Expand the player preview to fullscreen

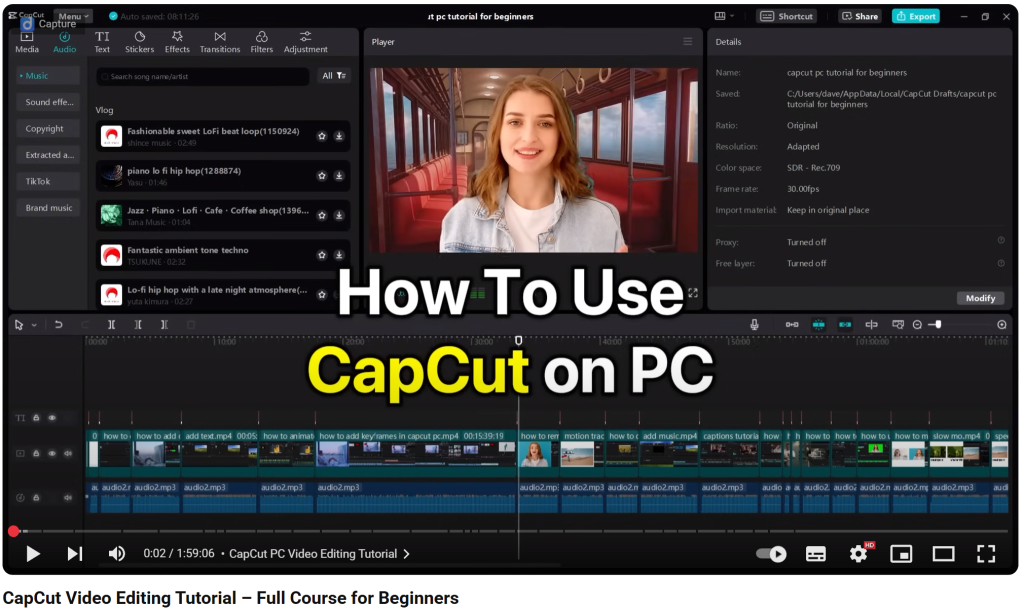(692, 293)
